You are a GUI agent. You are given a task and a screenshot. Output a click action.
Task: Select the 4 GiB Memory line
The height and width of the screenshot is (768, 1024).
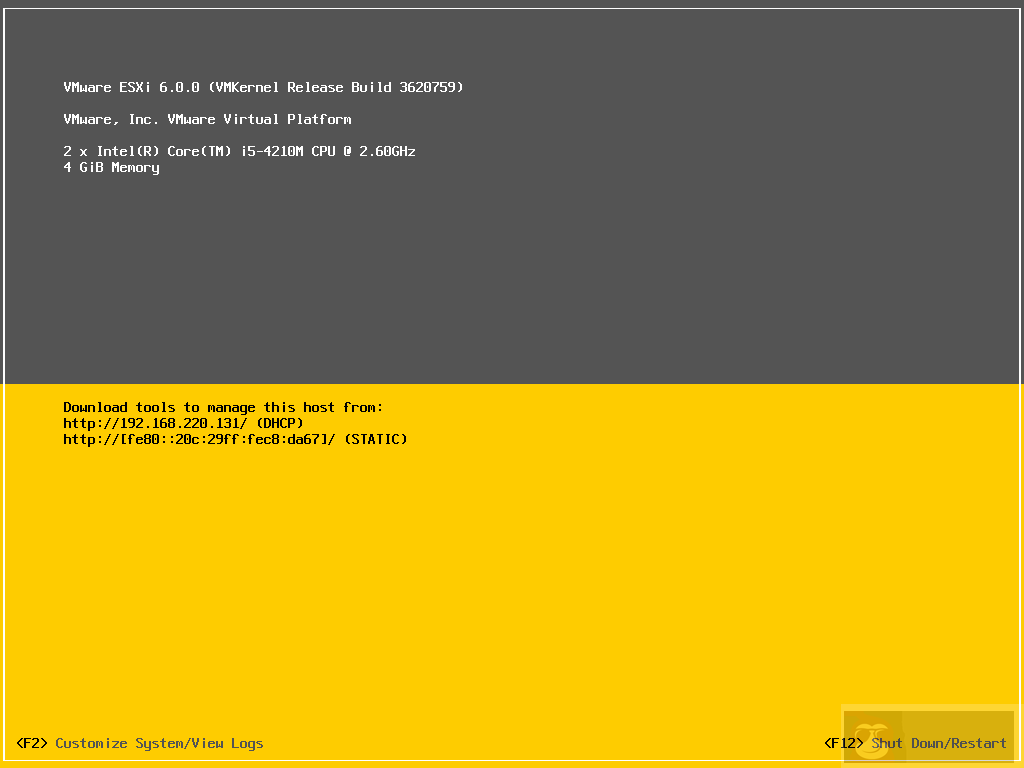point(111,167)
